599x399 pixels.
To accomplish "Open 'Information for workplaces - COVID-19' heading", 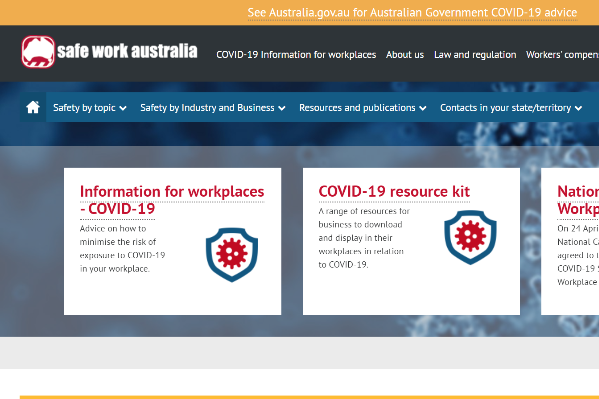I will (x=172, y=200).
